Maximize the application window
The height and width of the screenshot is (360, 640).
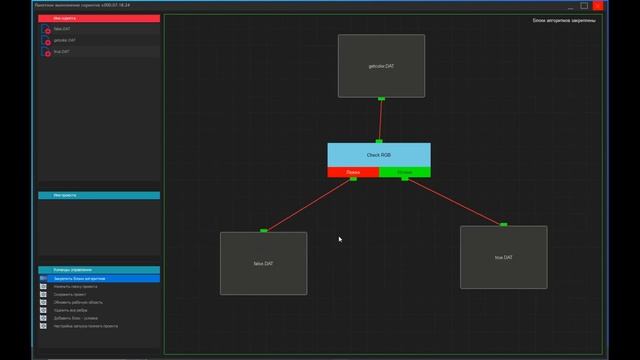584,5
